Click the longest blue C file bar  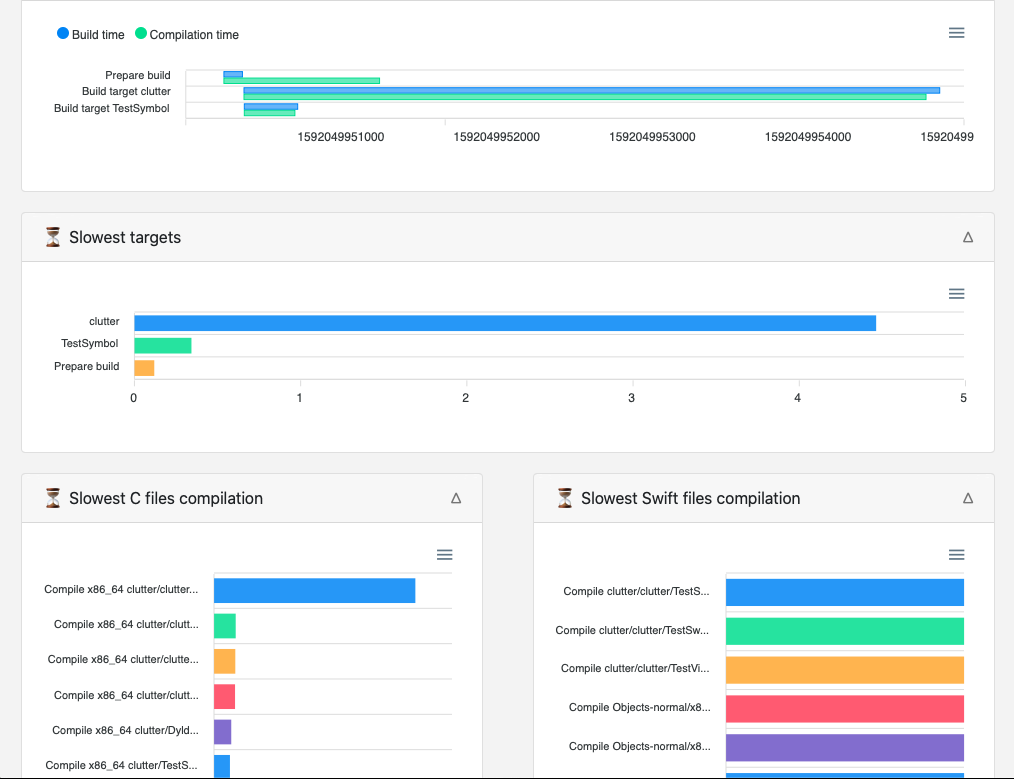(314, 591)
